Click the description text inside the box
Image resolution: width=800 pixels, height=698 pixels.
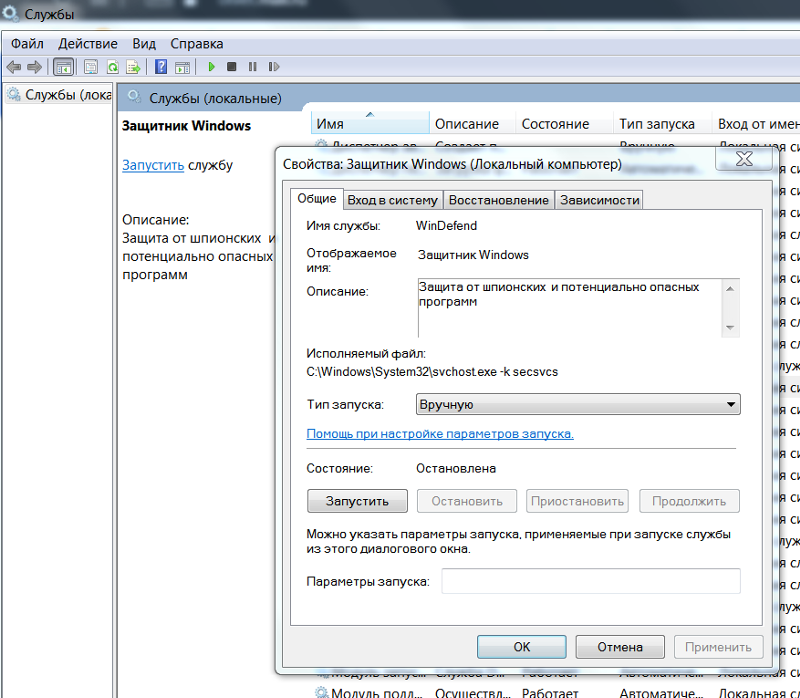click(x=559, y=294)
